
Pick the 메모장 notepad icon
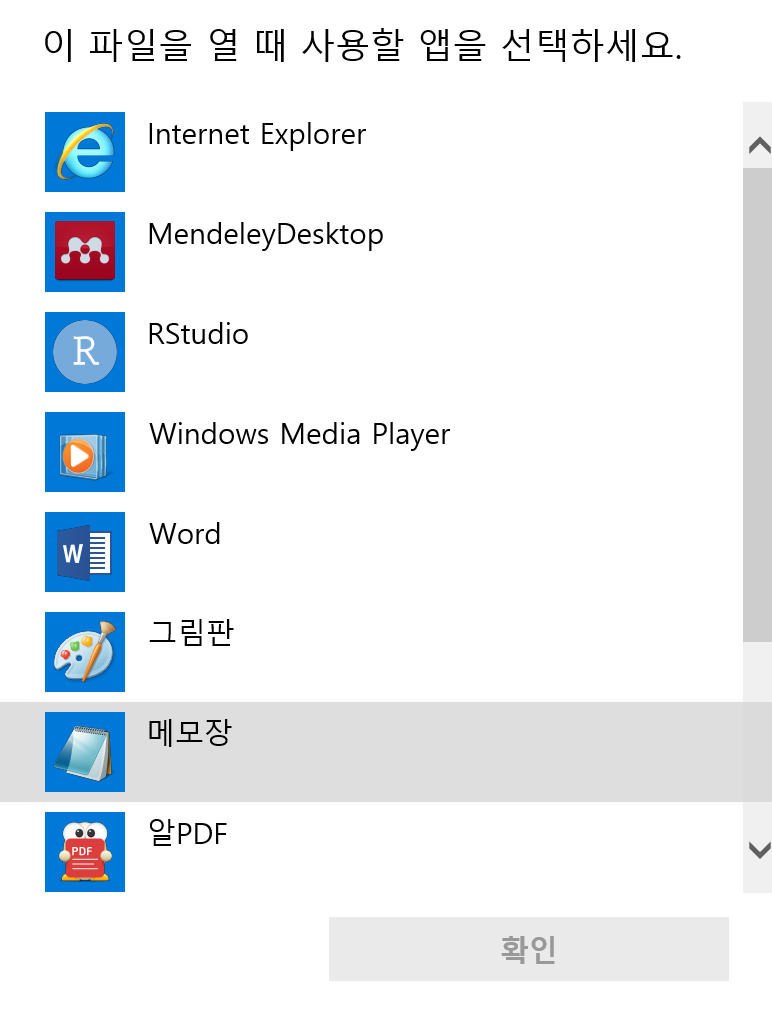tap(85, 752)
